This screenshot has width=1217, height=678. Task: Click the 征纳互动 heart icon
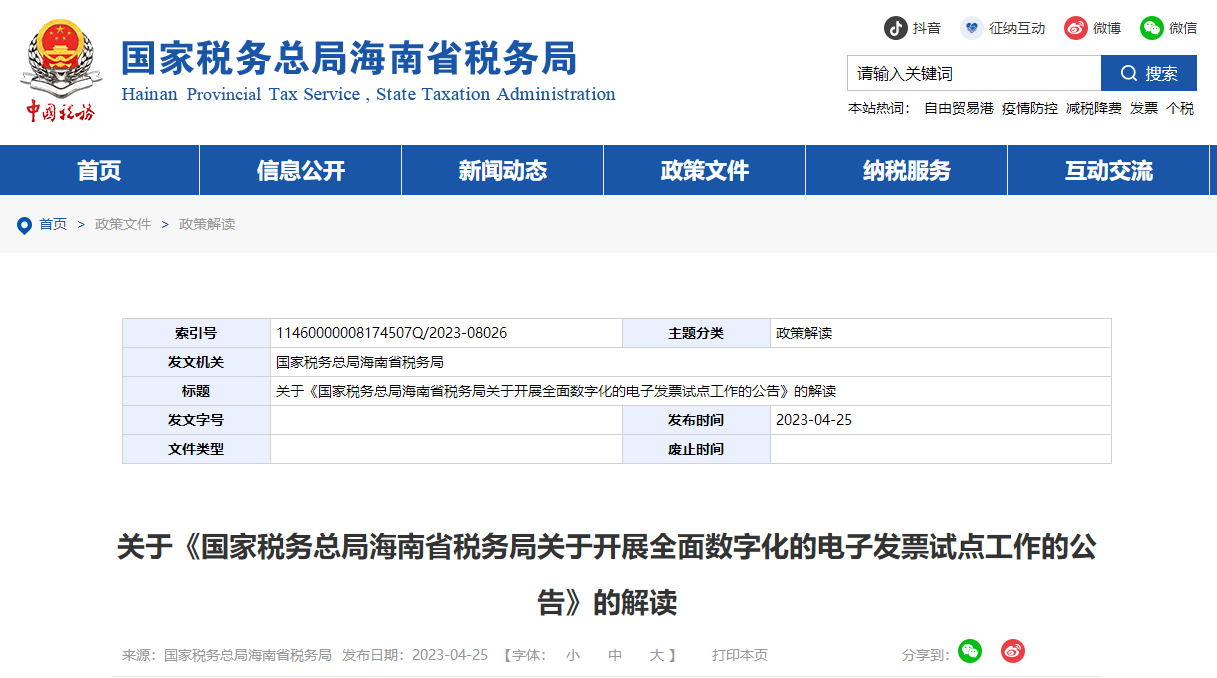click(x=971, y=28)
